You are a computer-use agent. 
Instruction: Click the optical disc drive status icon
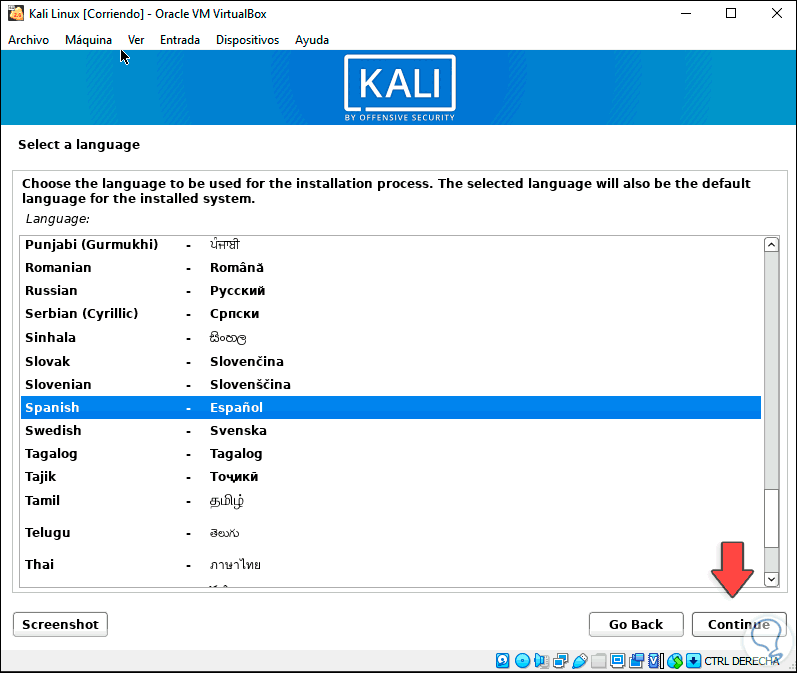(x=522, y=660)
